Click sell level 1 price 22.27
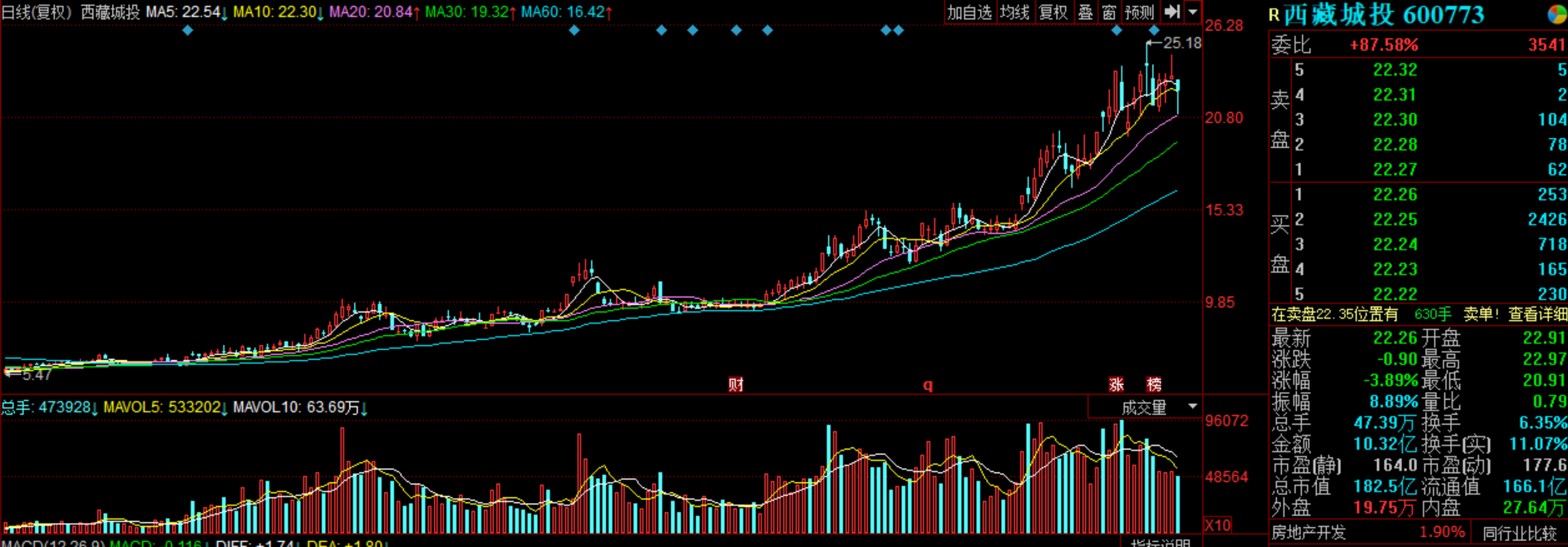1568x547 pixels. click(x=1395, y=170)
